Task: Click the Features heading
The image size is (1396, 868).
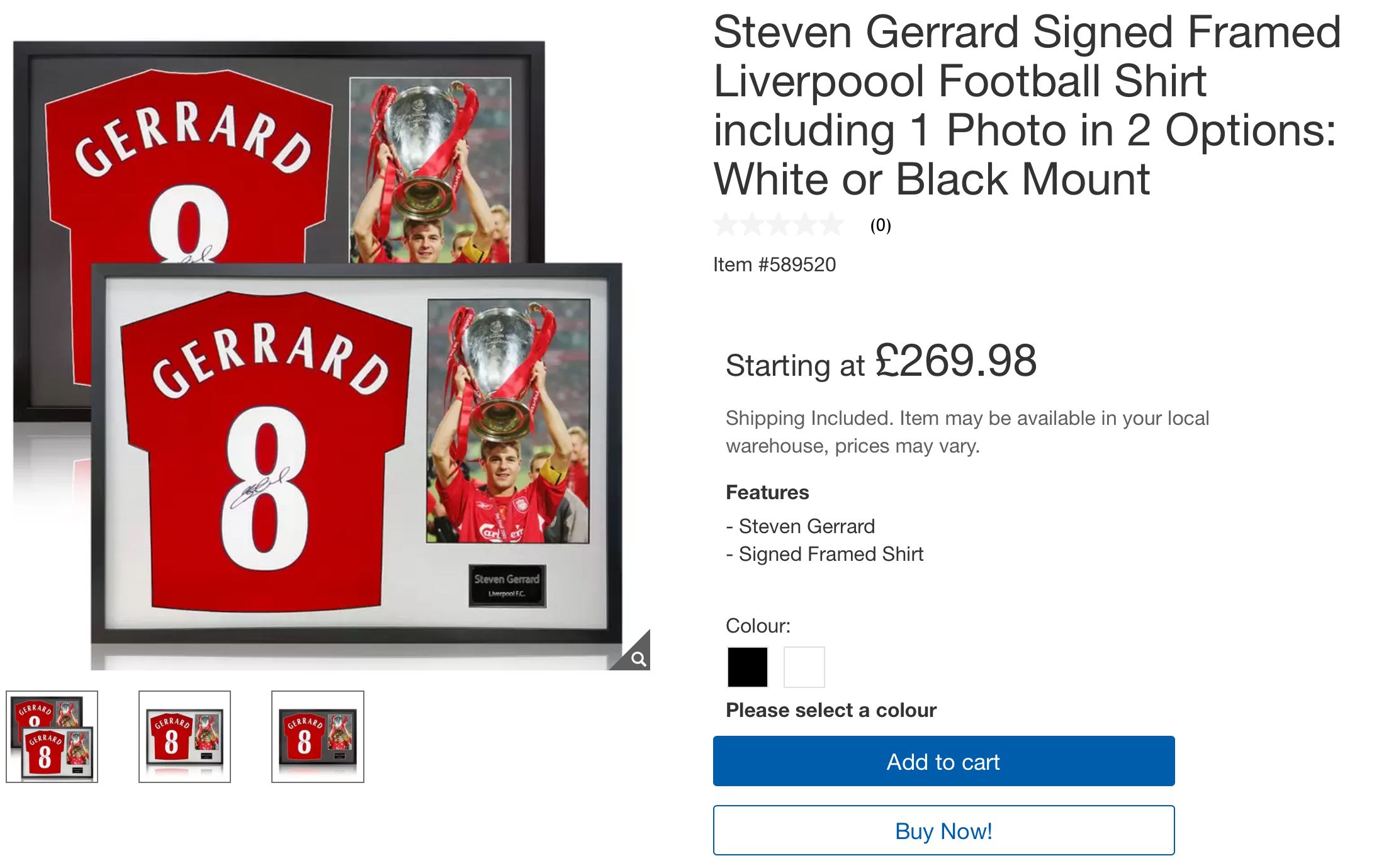Action: coord(767,492)
